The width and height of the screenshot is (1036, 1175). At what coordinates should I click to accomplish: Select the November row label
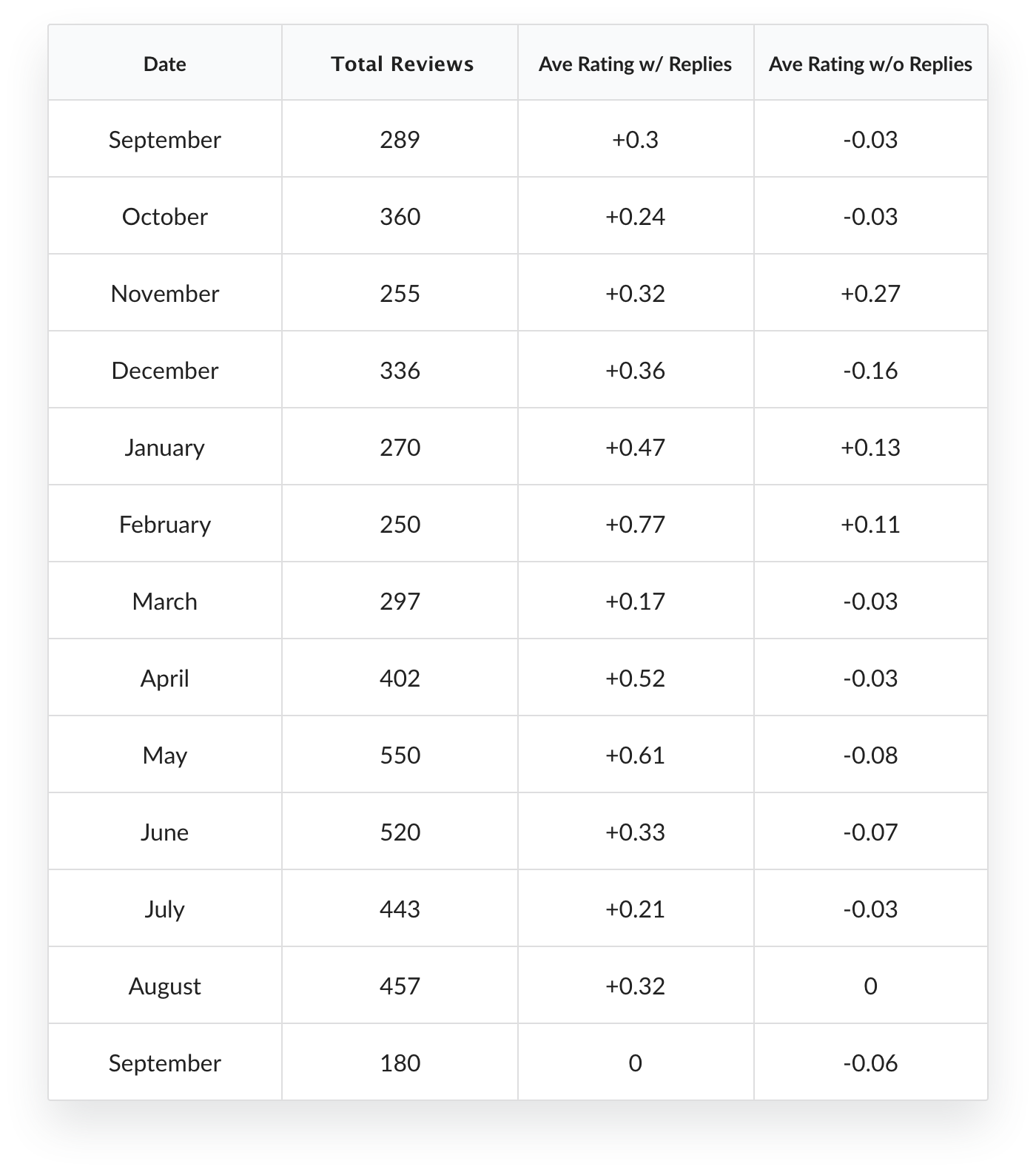(164, 294)
